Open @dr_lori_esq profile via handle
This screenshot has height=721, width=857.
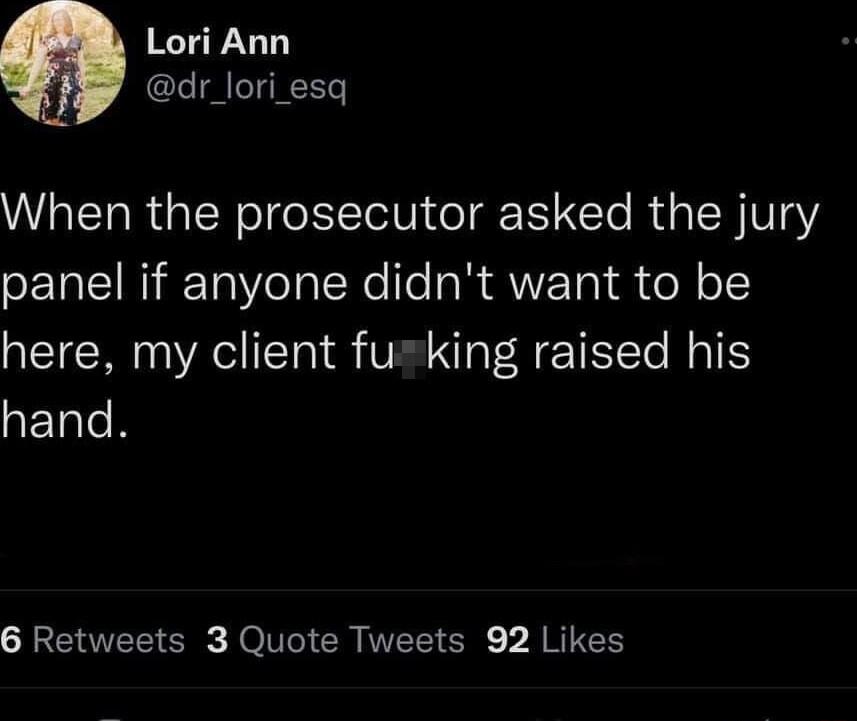point(247,88)
